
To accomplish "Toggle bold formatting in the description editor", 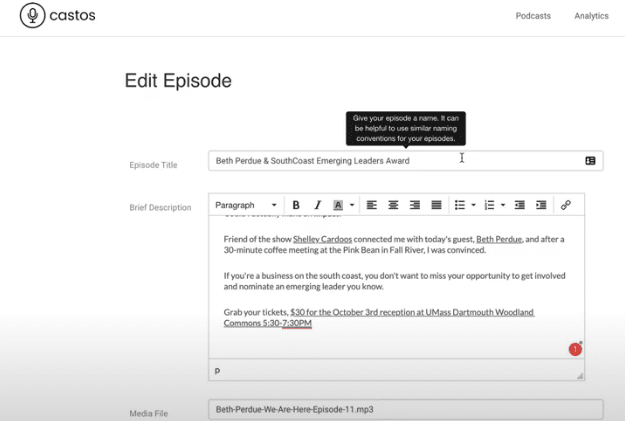I will [x=296, y=205].
